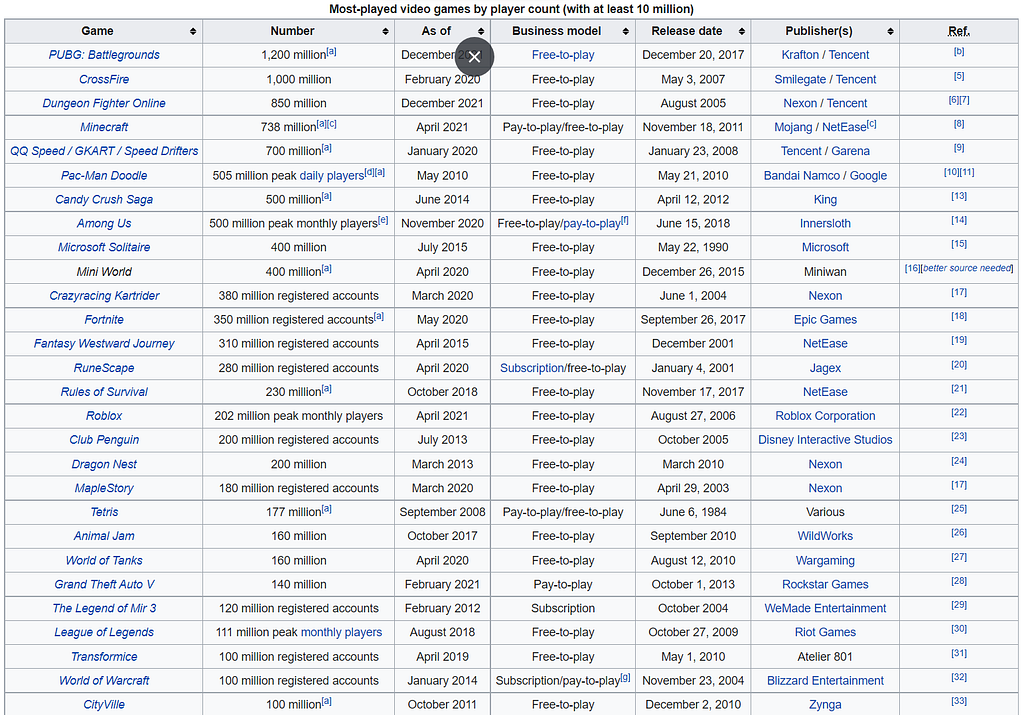Open the better source needed note

(x=967, y=268)
